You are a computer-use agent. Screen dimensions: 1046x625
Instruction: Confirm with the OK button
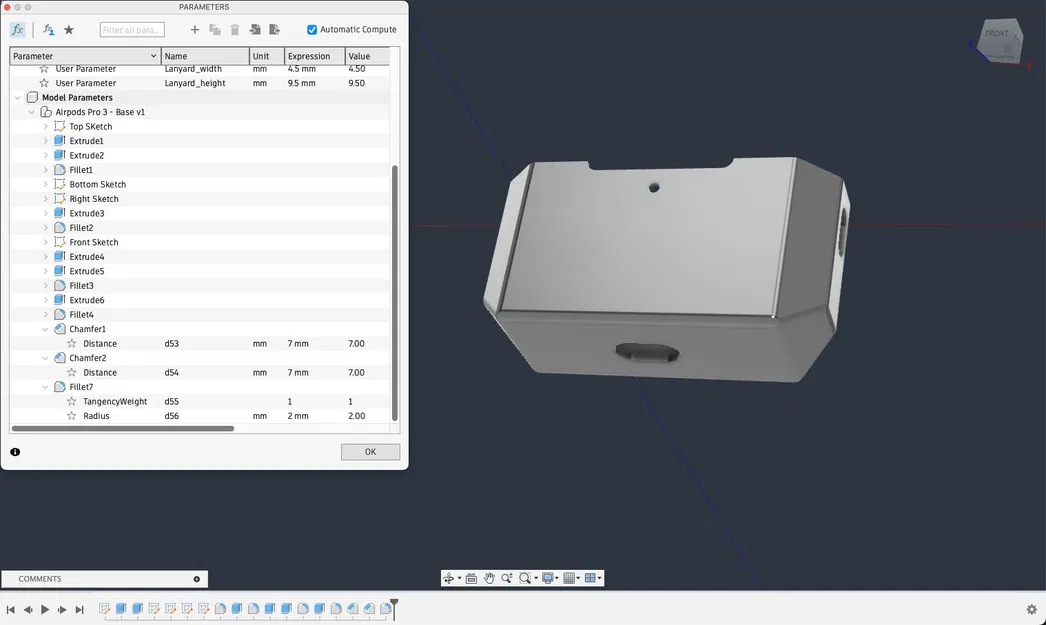pos(370,452)
